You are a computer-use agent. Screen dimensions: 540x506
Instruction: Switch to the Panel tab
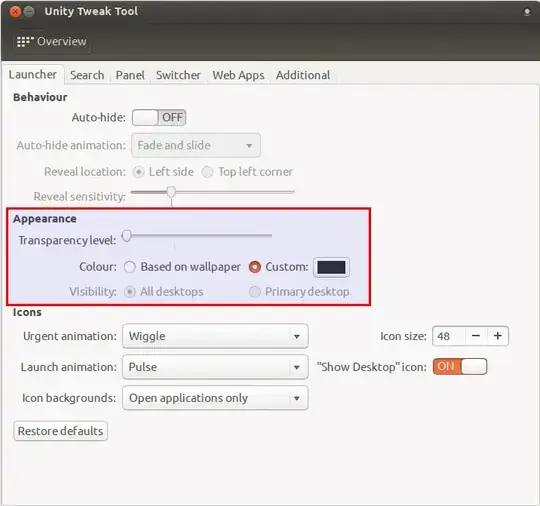coord(130,75)
